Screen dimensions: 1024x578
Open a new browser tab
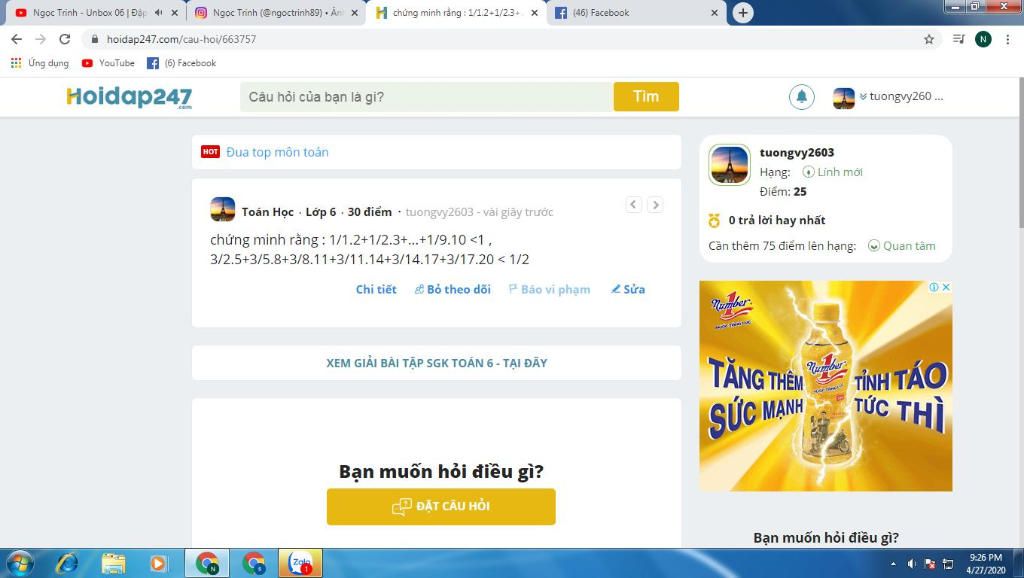coord(743,12)
